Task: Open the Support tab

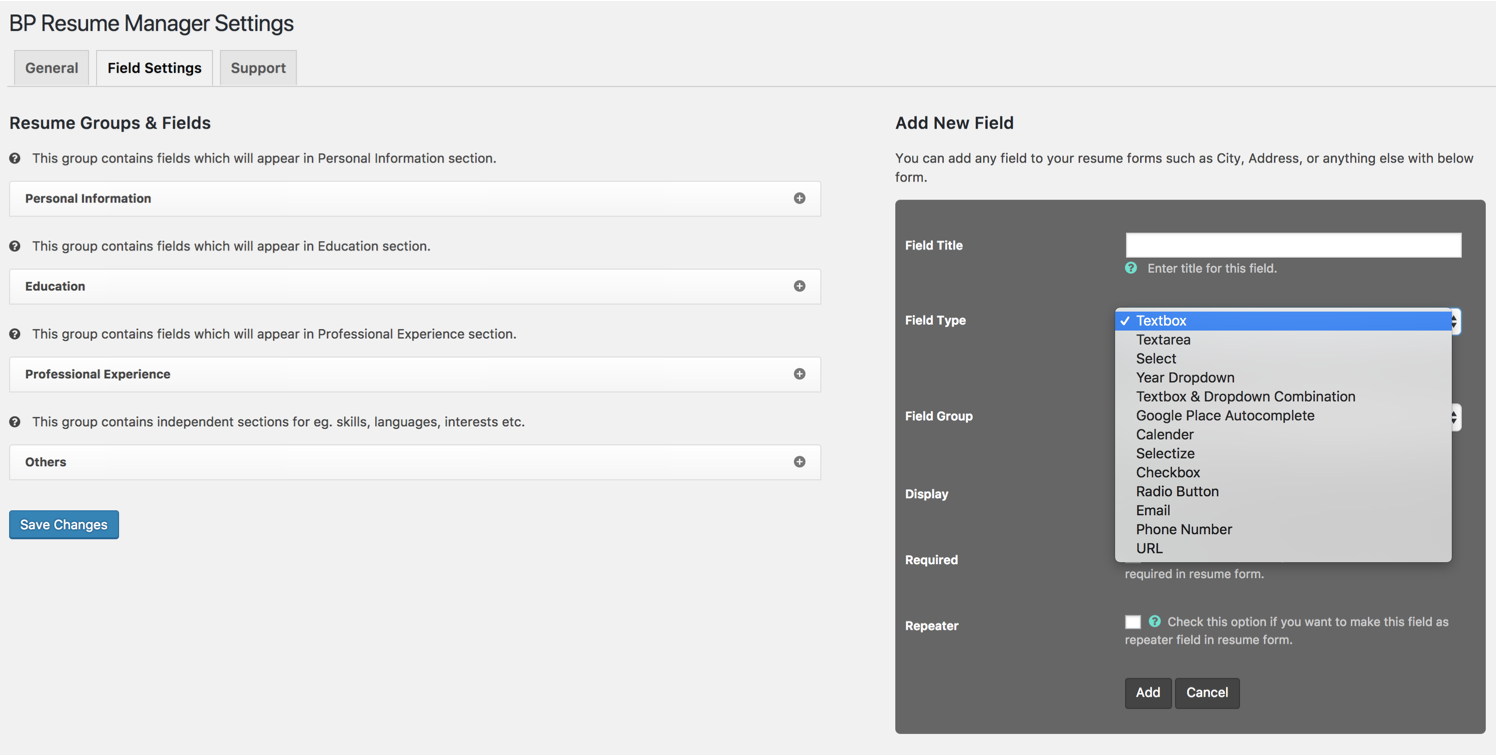Action: pos(258,68)
